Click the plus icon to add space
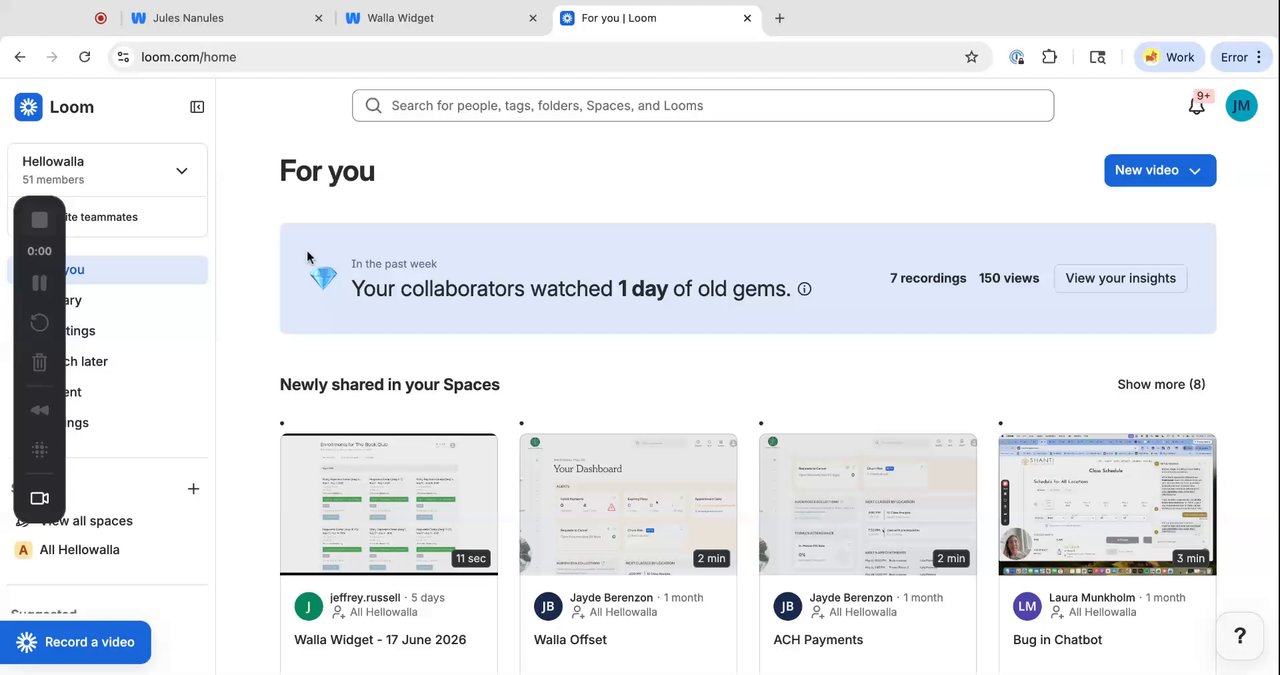The image size is (1280, 675). point(193,489)
